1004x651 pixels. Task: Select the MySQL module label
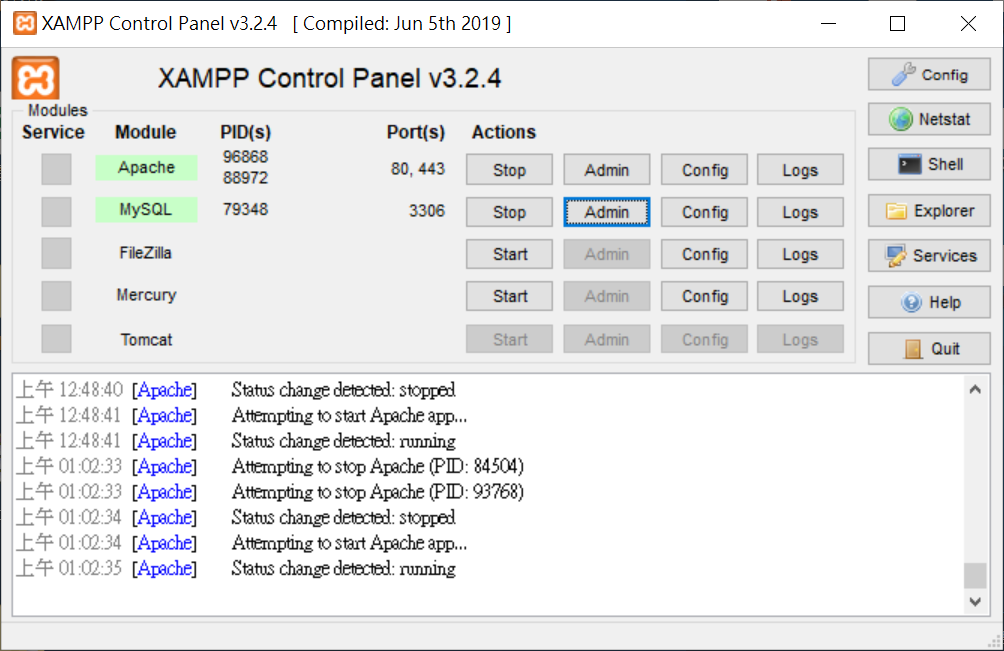tap(146, 210)
